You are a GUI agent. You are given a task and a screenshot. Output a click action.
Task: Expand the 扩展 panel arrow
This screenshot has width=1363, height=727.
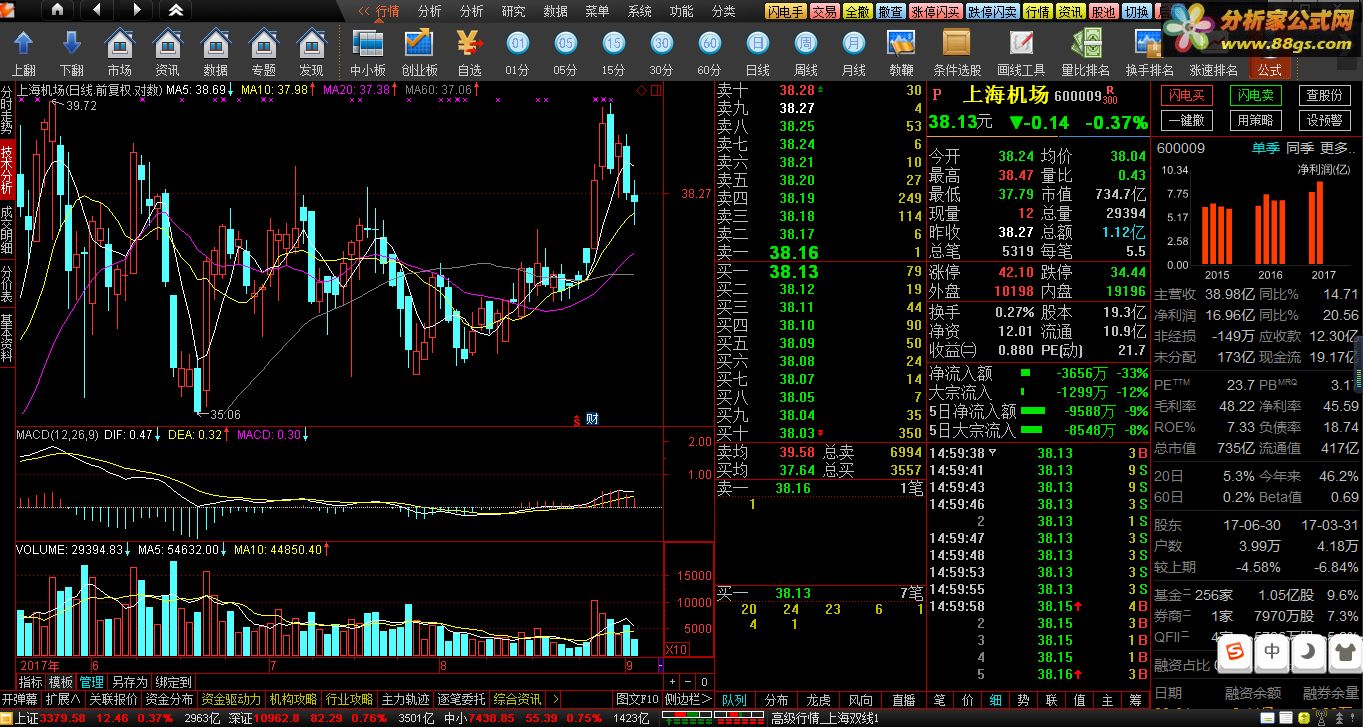coord(63,699)
